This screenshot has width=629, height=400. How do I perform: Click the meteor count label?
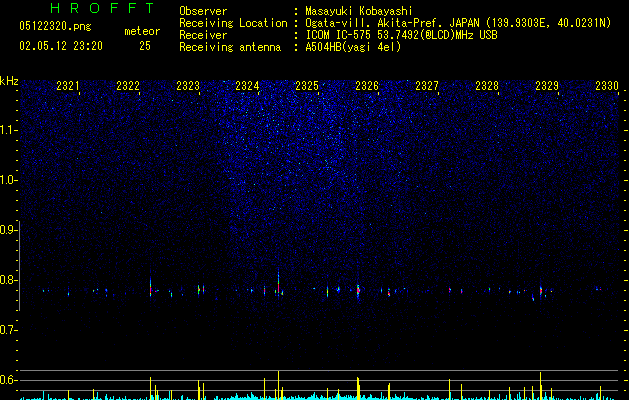(x=142, y=31)
